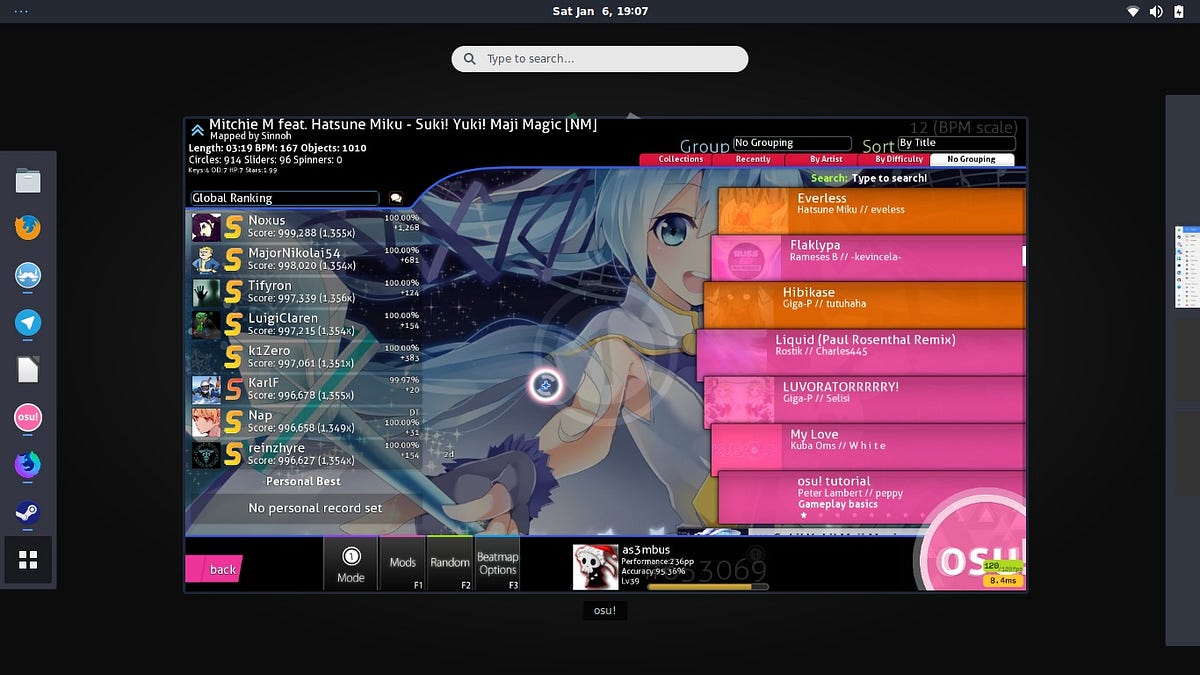Click the song Search: Type to search! field

pos(869,178)
